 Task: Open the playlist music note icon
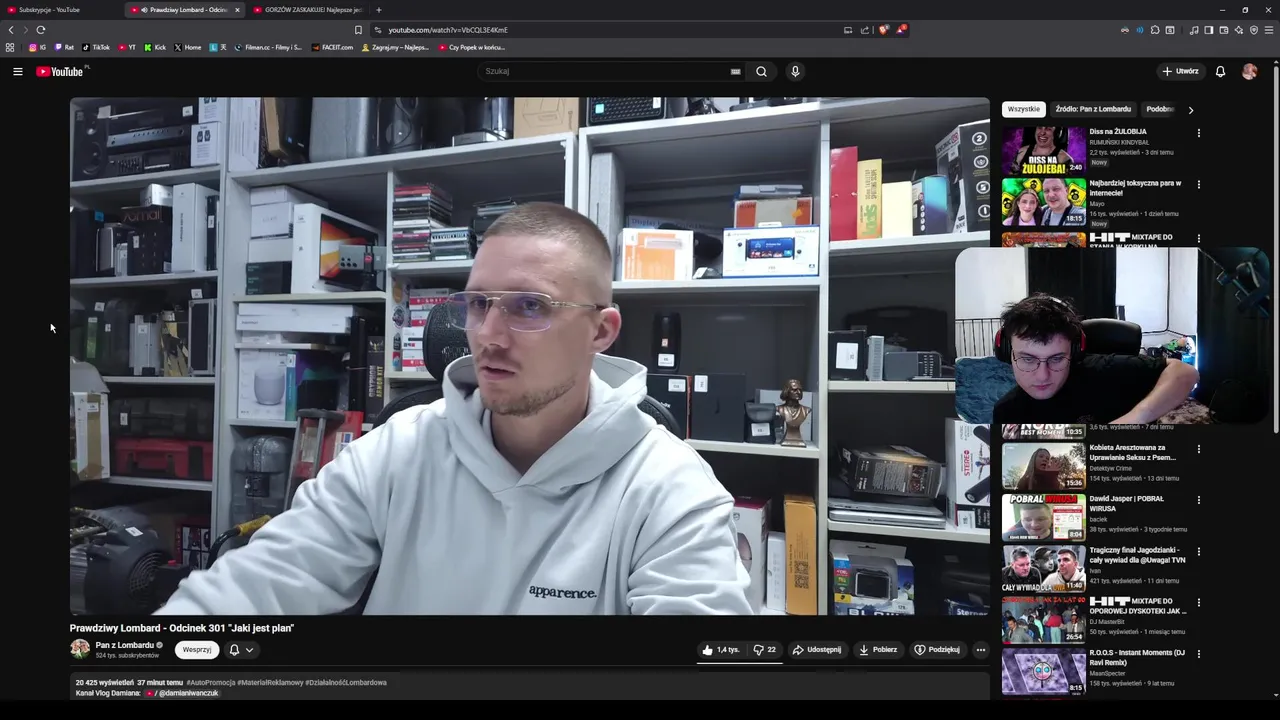click(1194, 30)
